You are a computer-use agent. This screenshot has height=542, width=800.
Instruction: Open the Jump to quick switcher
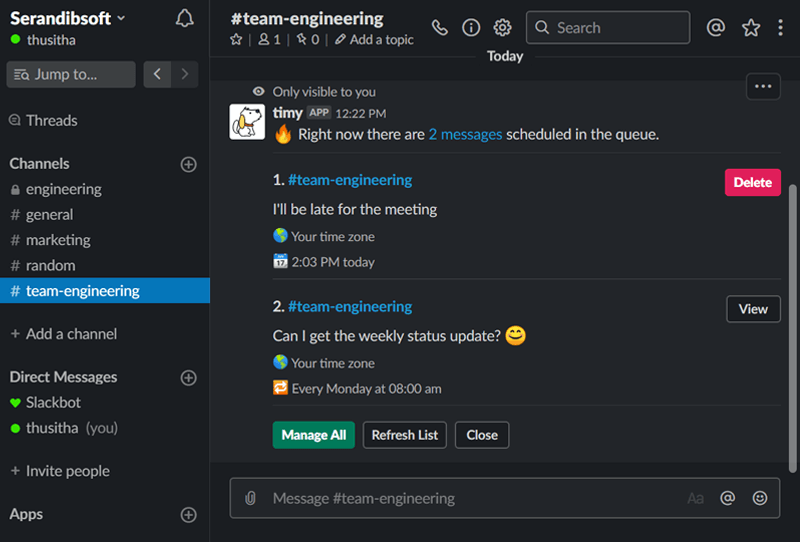pos(71,74)
